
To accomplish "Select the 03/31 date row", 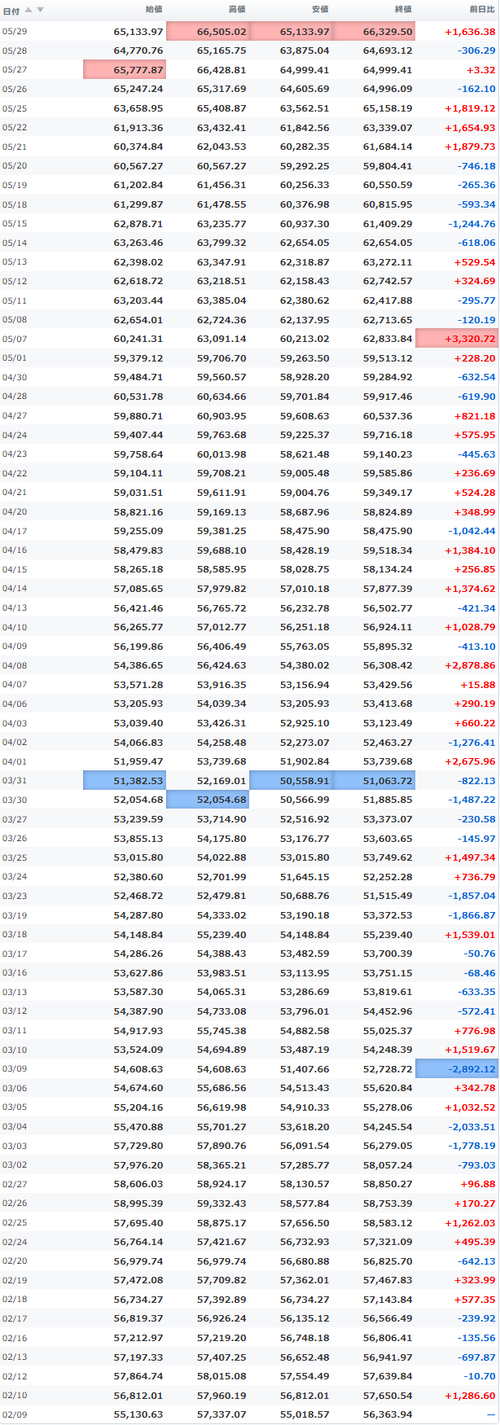I will [x=250, y=780].
